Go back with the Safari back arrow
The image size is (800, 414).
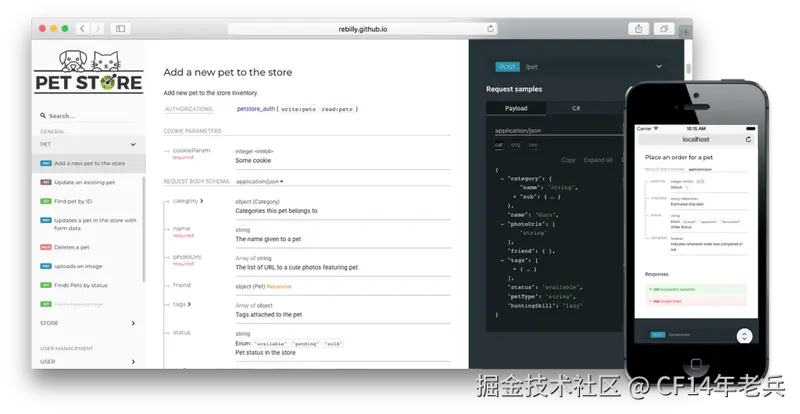click(x=83, y=29)
